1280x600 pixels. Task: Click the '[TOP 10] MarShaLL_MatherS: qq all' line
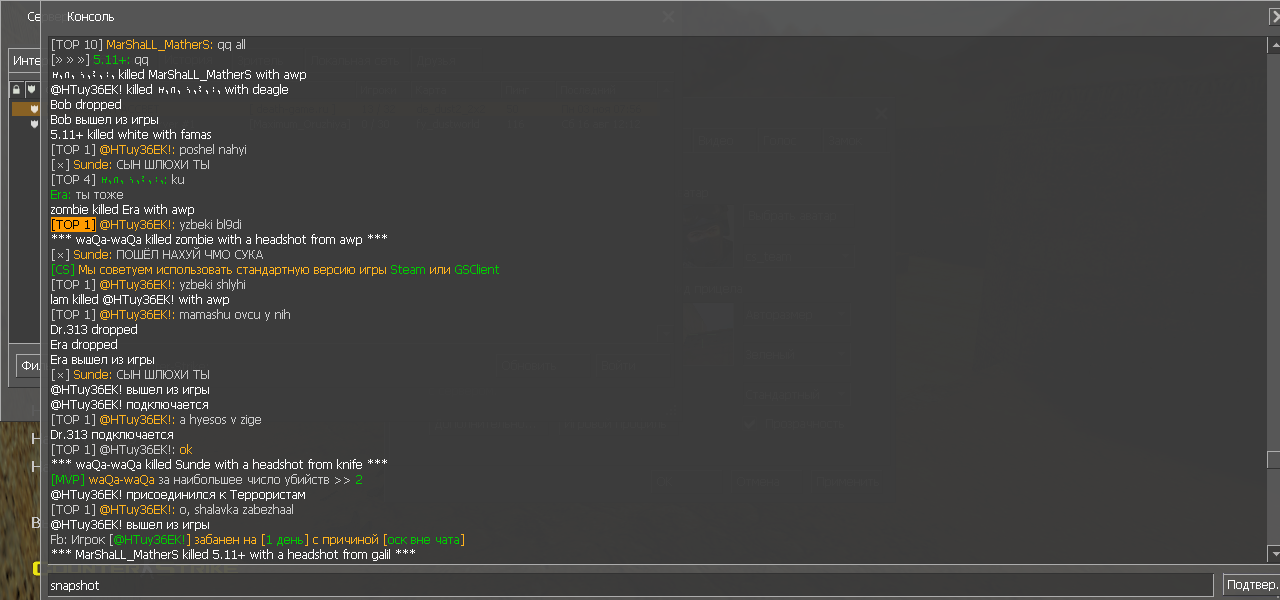[148, 45]
